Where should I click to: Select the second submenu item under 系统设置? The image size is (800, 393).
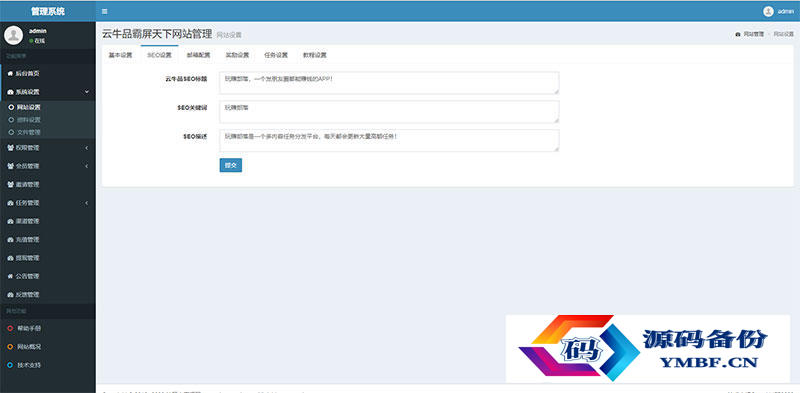(47, 119)
